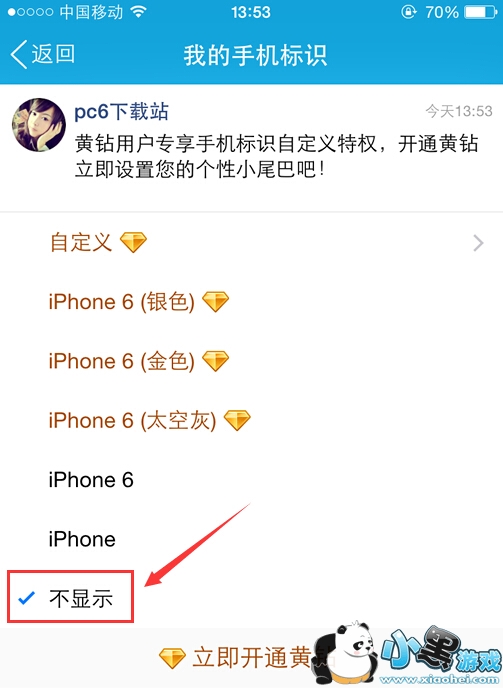Tap the Wi-Fi status icon
This screenshot has width=503, height=688.
tap(139, 12)
